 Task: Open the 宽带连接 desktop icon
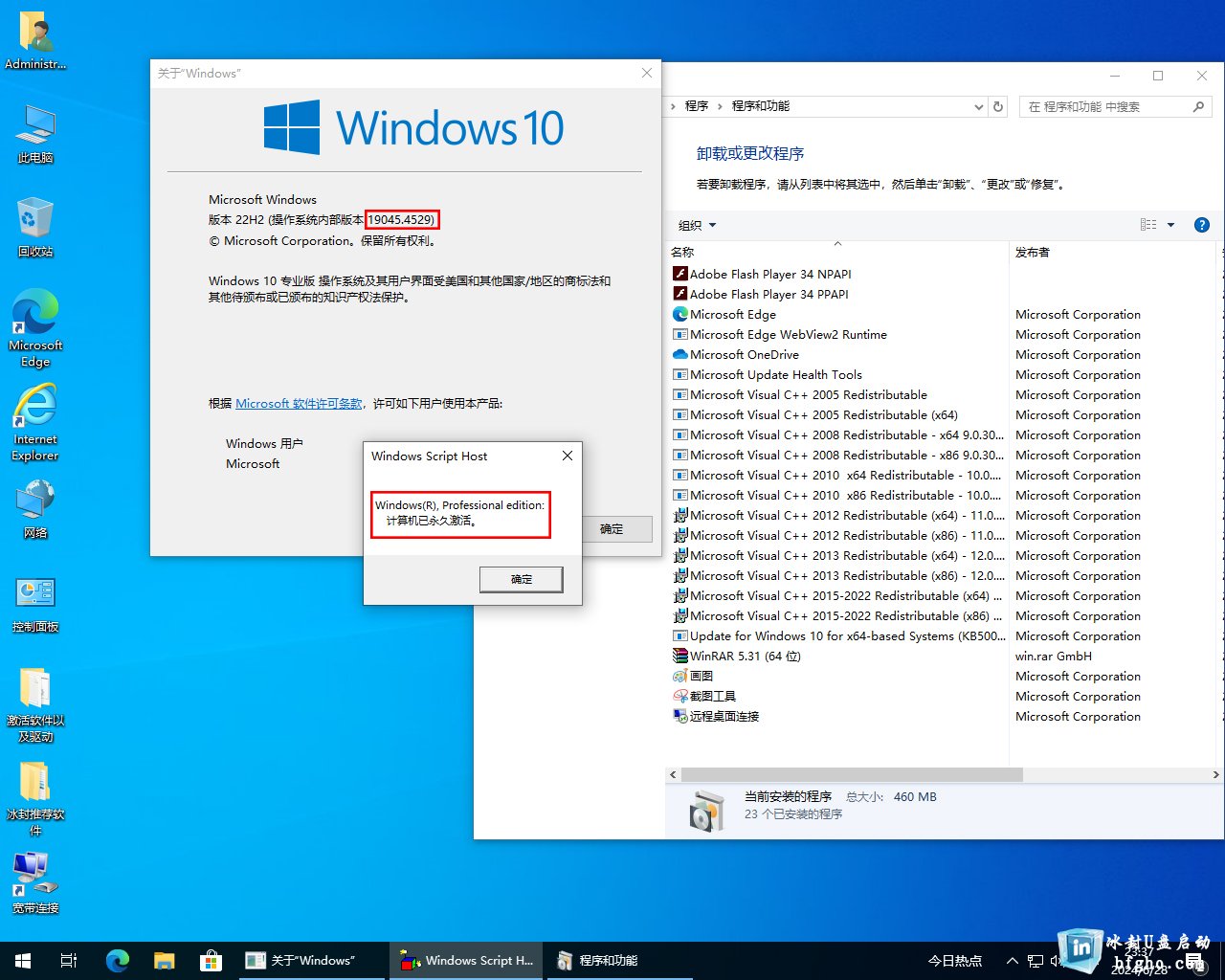[35, 883]
